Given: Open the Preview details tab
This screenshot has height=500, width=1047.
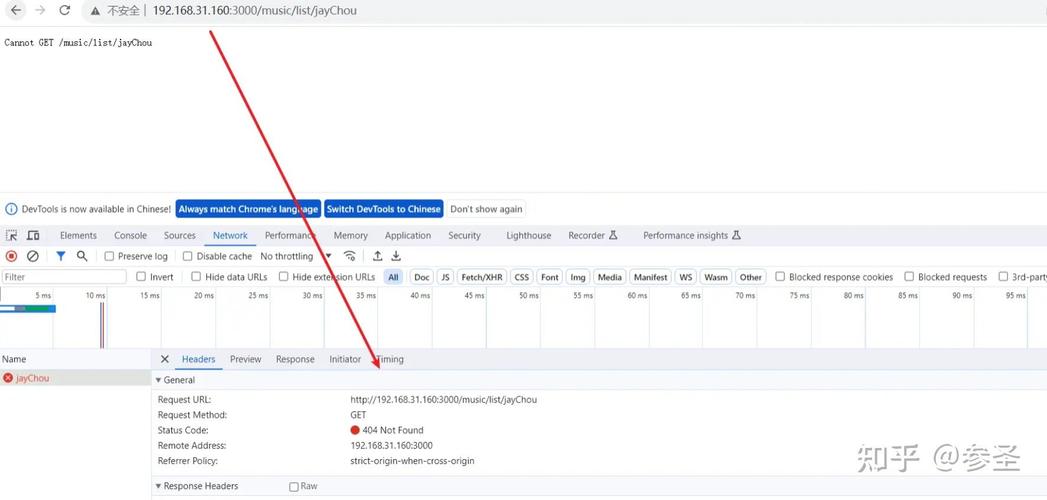Looking at the screenshot, I should [x=246, y=359].
